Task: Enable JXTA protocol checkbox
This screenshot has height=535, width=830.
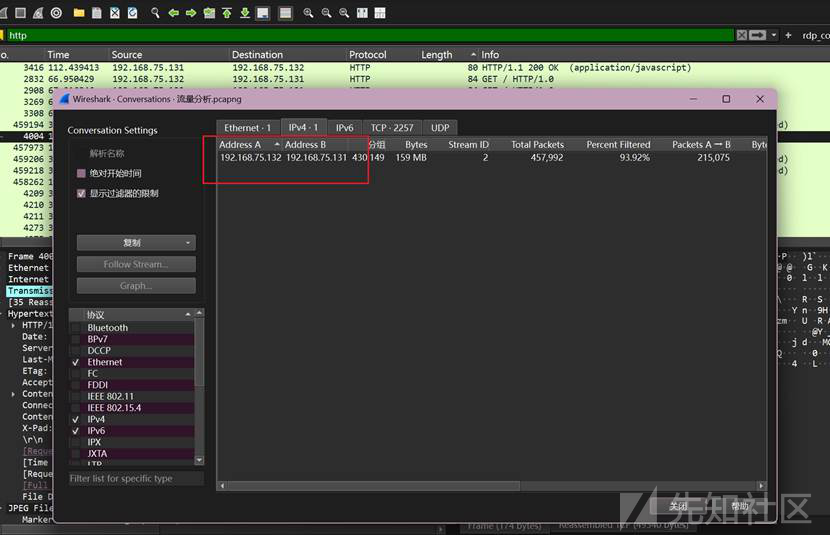Action: tap(76, 454)
